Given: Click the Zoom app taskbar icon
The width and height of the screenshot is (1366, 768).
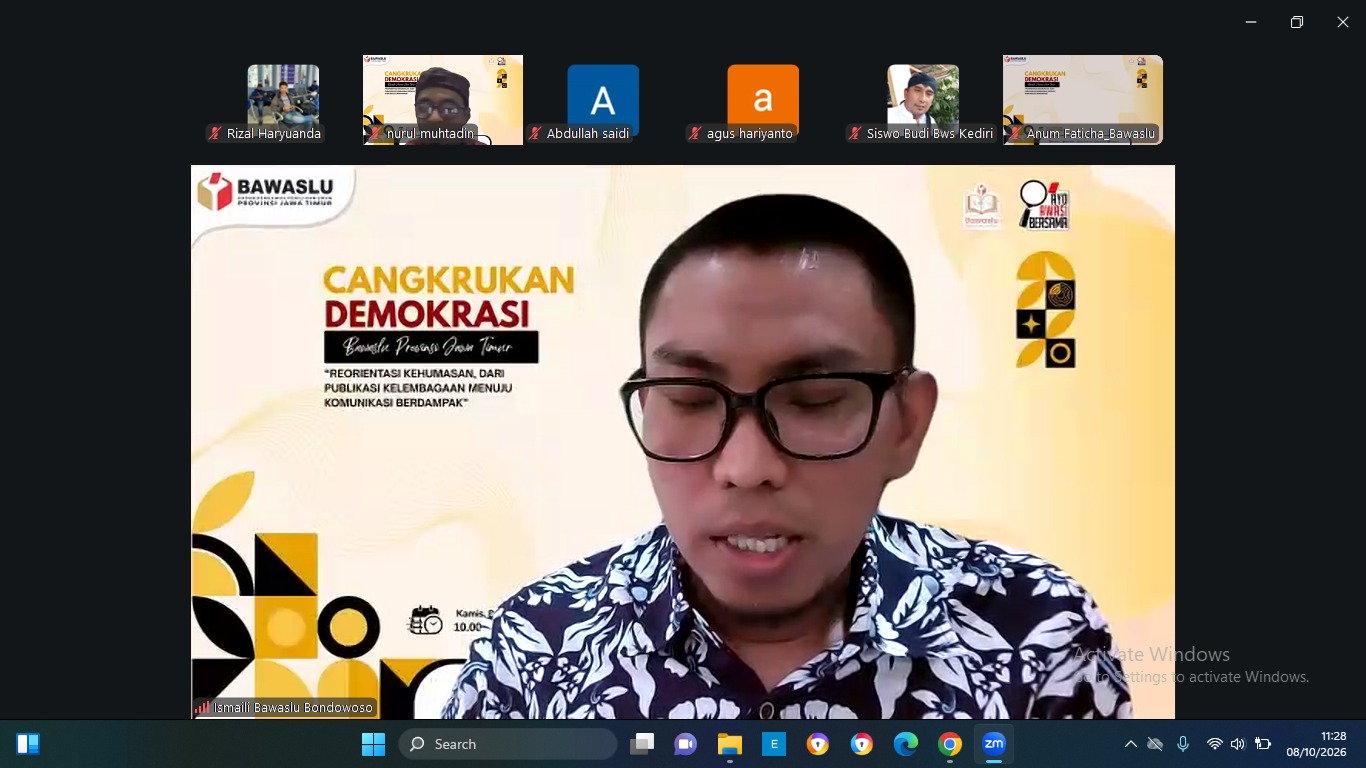Looking at the screenshot, I should point(994,744).
